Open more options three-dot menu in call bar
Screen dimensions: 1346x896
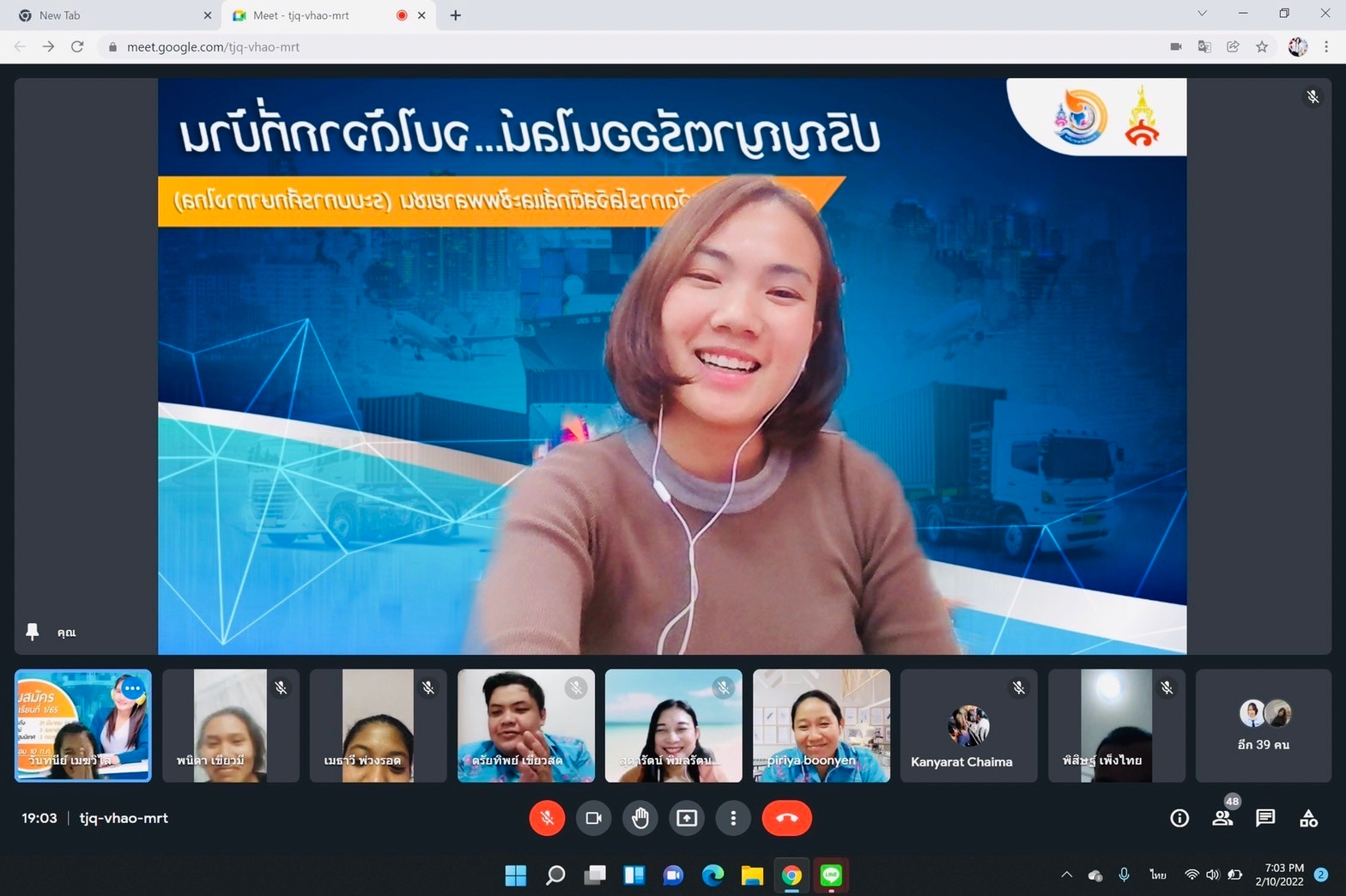point(733,818)
